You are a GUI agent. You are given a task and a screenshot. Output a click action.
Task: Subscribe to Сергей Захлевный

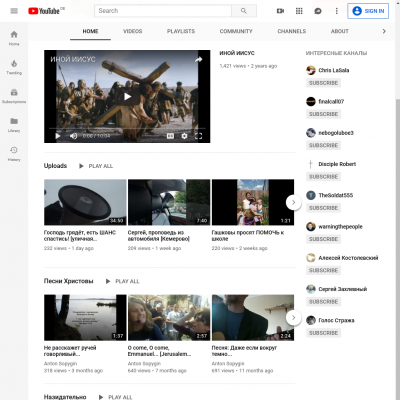coord(323,302)
